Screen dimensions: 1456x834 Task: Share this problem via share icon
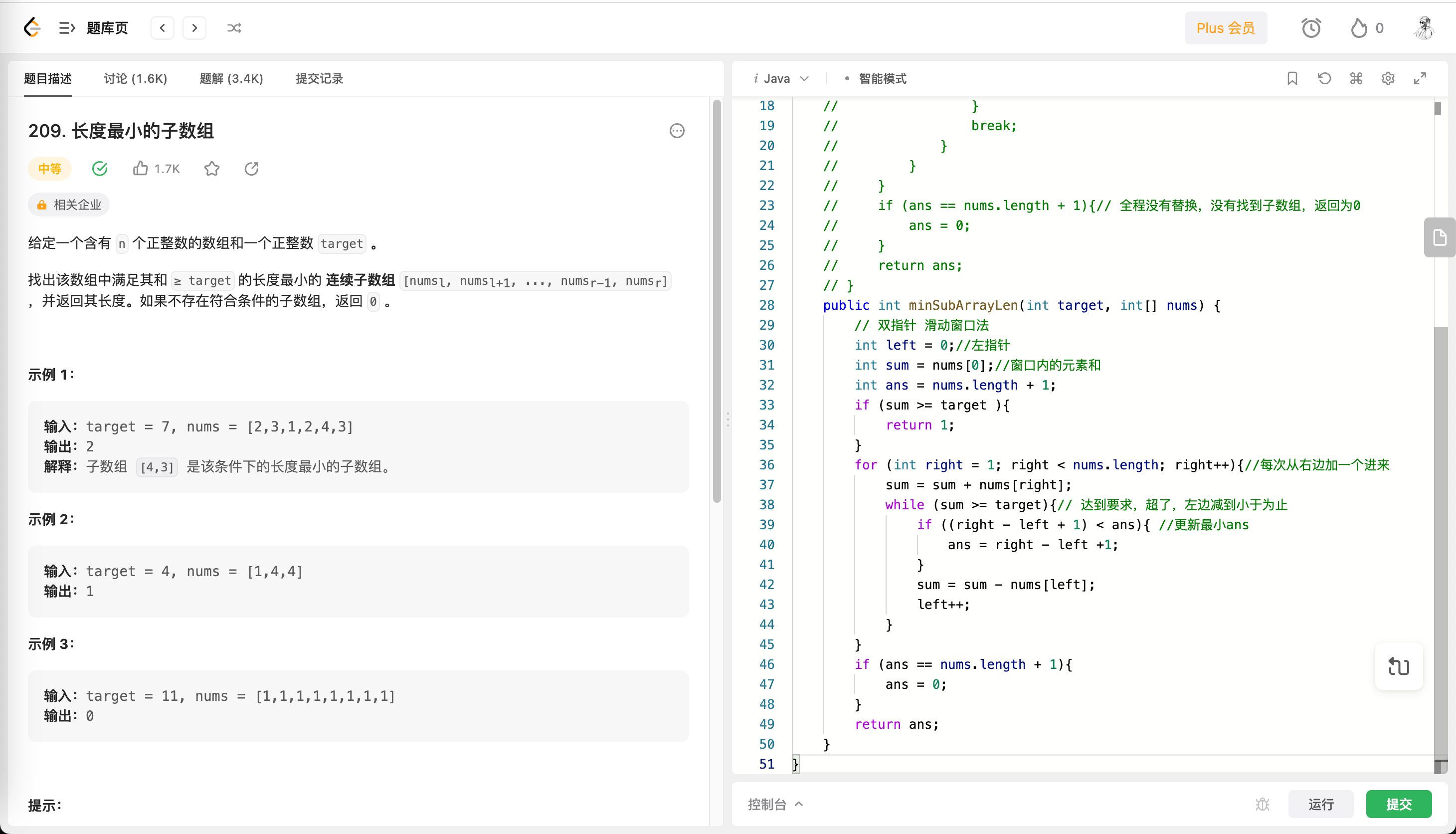click(x=251, y=169)
